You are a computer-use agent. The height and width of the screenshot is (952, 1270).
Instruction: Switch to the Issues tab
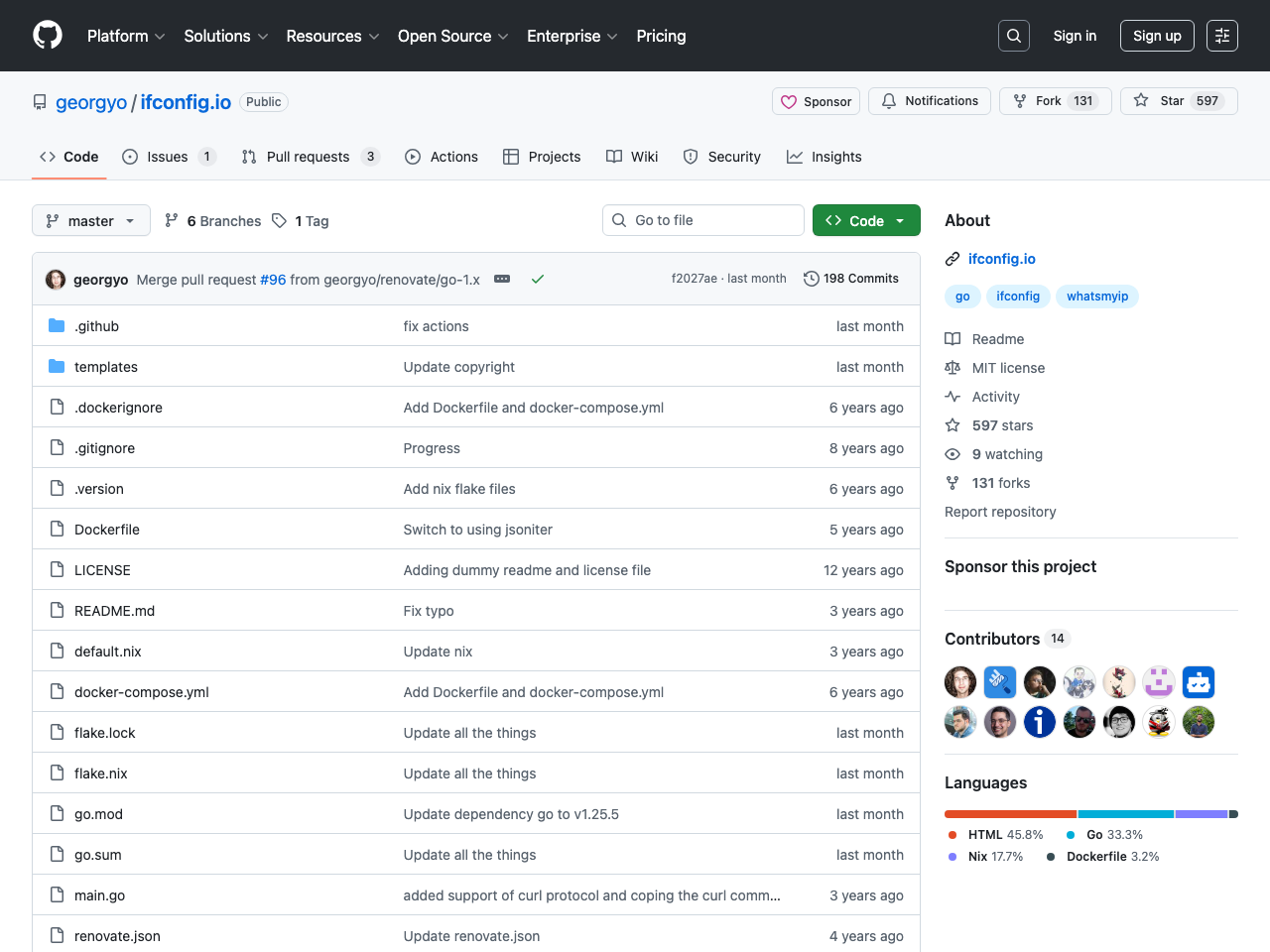pos(168,157)
